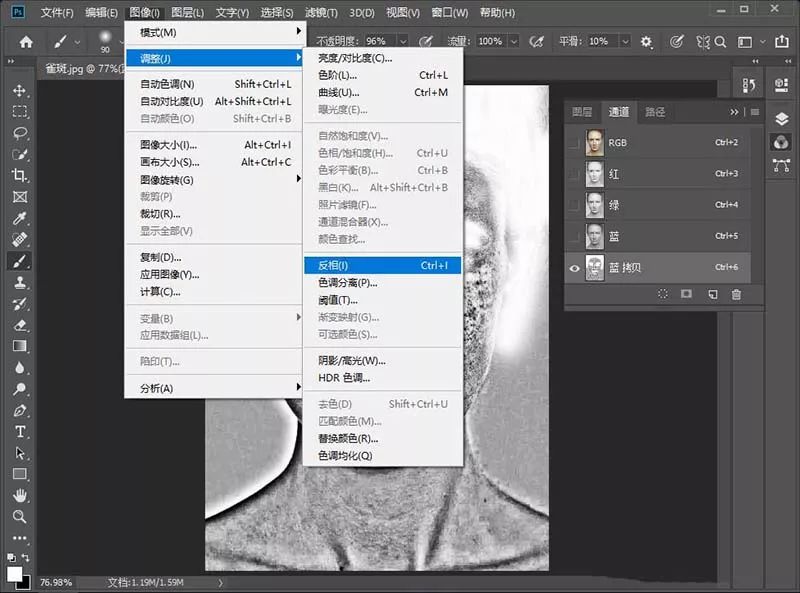Show the RGB channel visibility

(x=574, y=142)
